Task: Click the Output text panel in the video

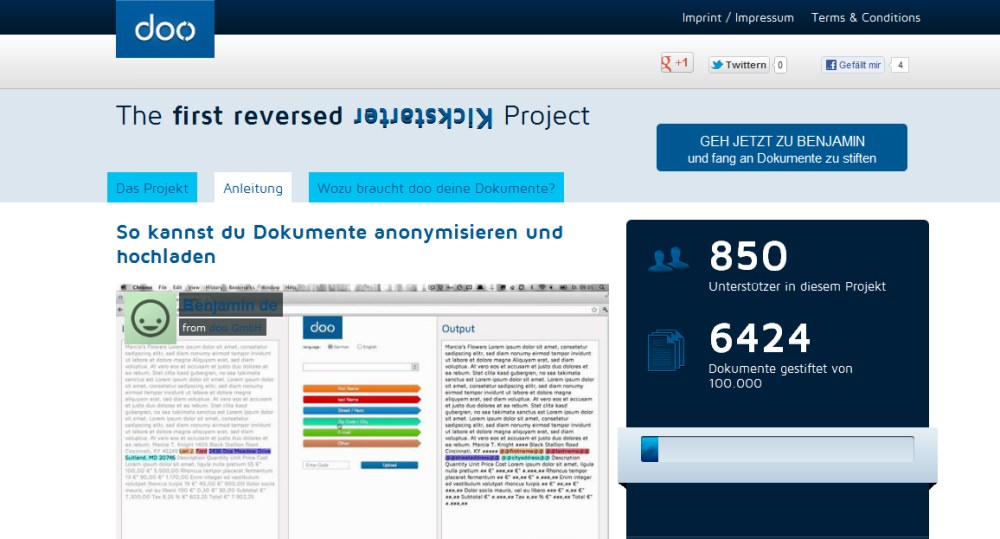Action: pos(520,439)
